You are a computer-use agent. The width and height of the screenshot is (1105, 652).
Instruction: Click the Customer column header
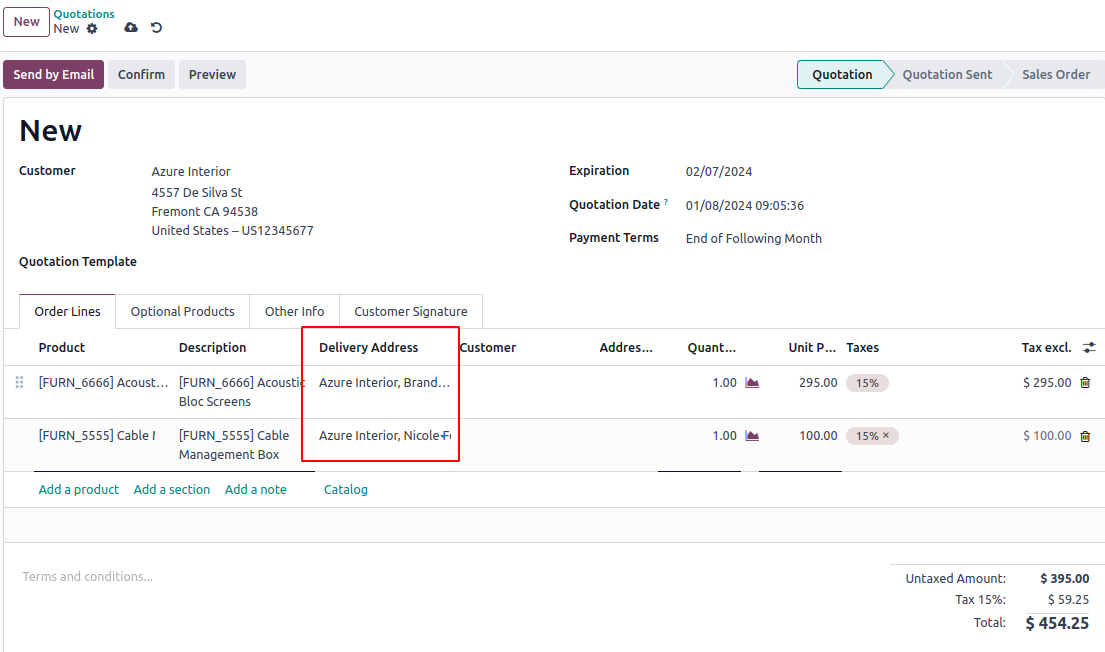click(488, 347)
